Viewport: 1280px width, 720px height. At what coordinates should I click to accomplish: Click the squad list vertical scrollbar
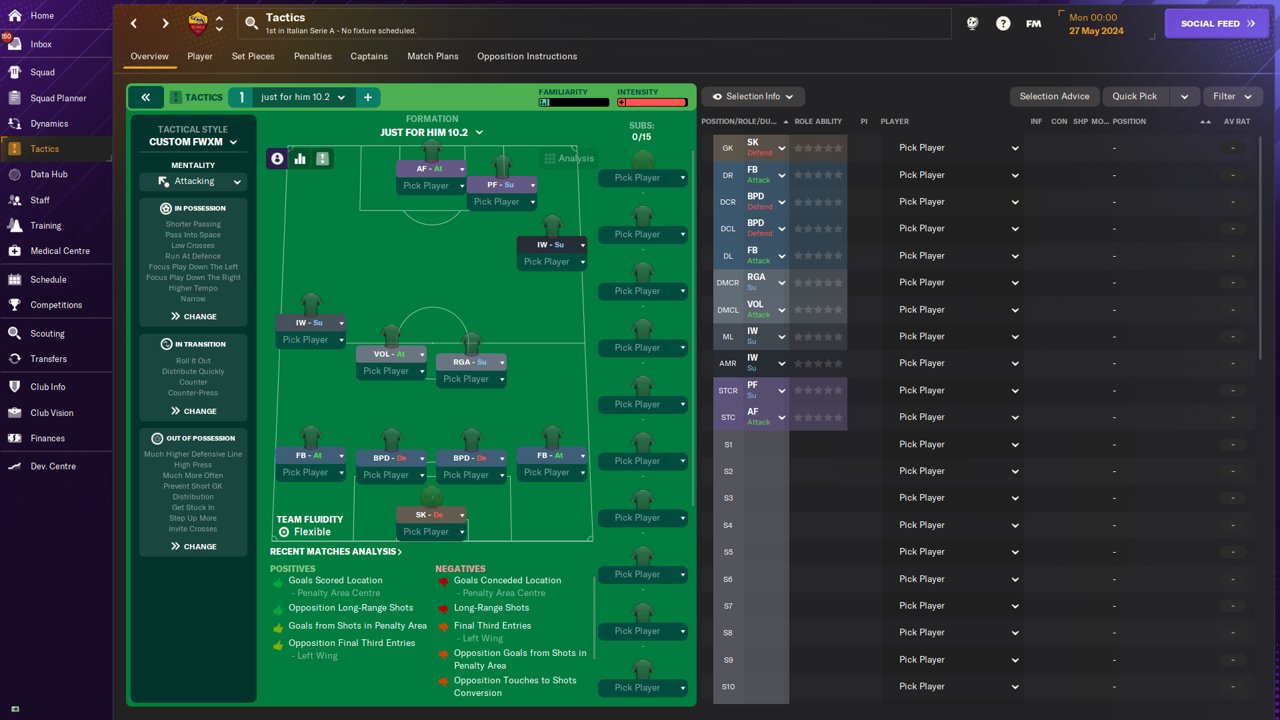1260,248
